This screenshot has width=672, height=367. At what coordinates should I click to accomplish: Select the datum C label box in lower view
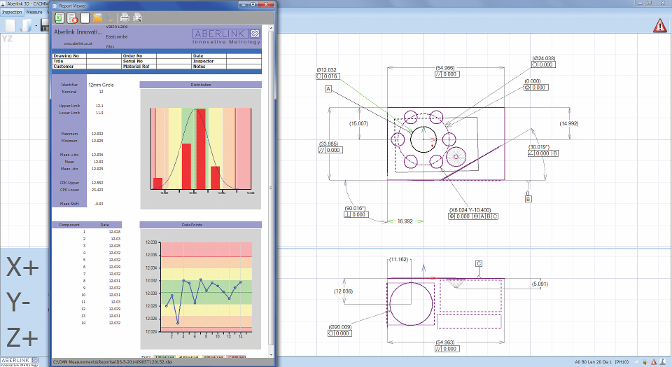[479, 263]
